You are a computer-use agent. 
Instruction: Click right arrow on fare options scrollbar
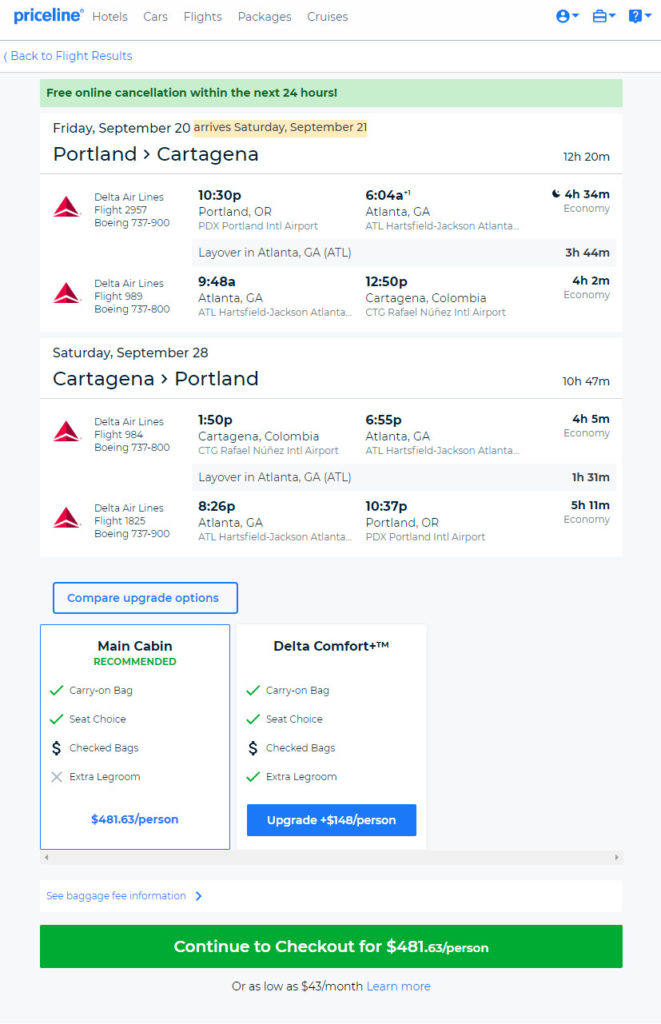pos(617,857)
